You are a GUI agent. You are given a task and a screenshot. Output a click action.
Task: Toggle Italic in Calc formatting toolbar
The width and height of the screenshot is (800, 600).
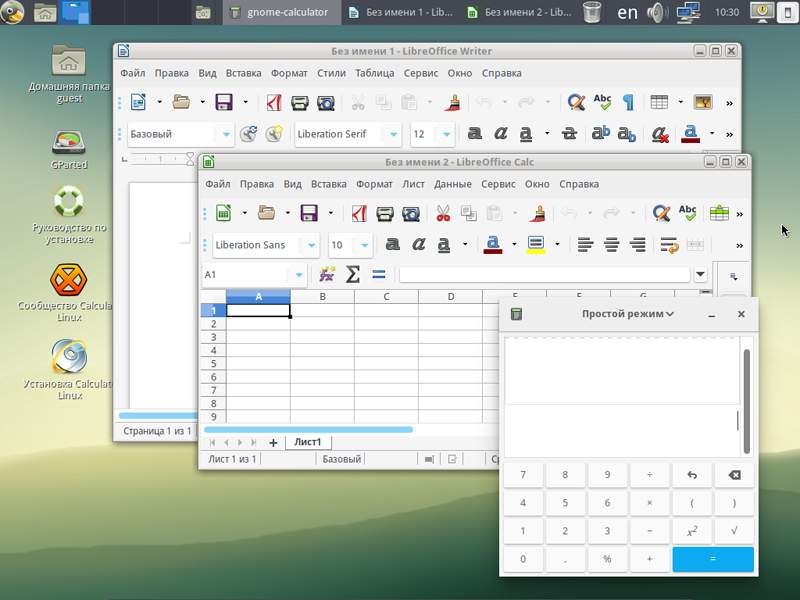click(x=418, y=245)
